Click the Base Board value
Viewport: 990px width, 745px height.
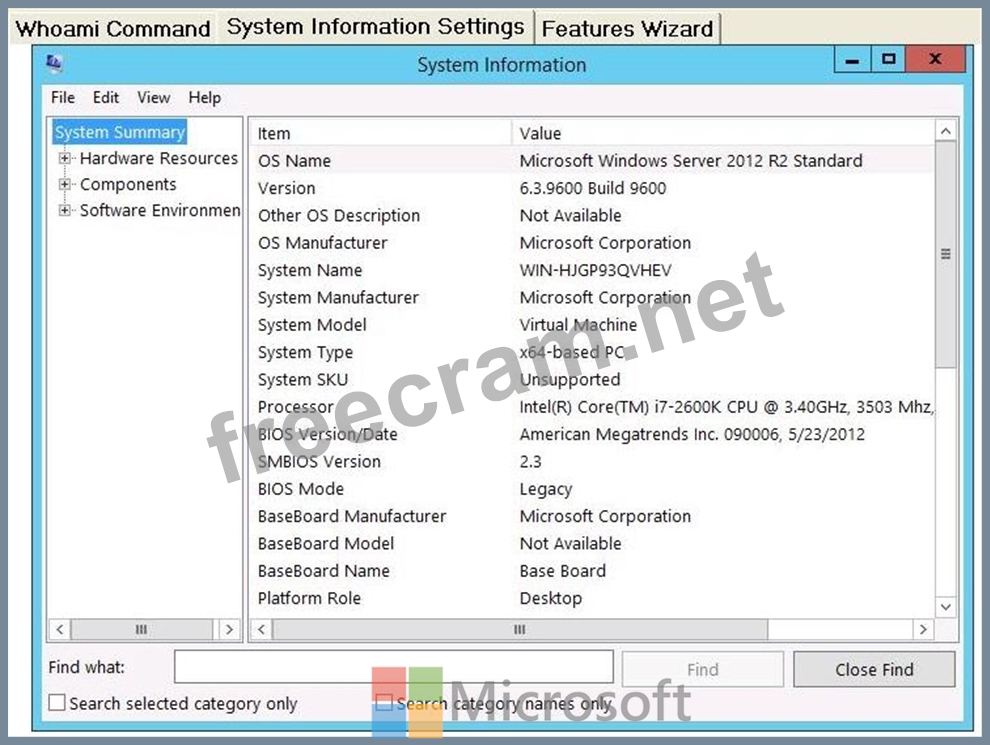(563, 571)
